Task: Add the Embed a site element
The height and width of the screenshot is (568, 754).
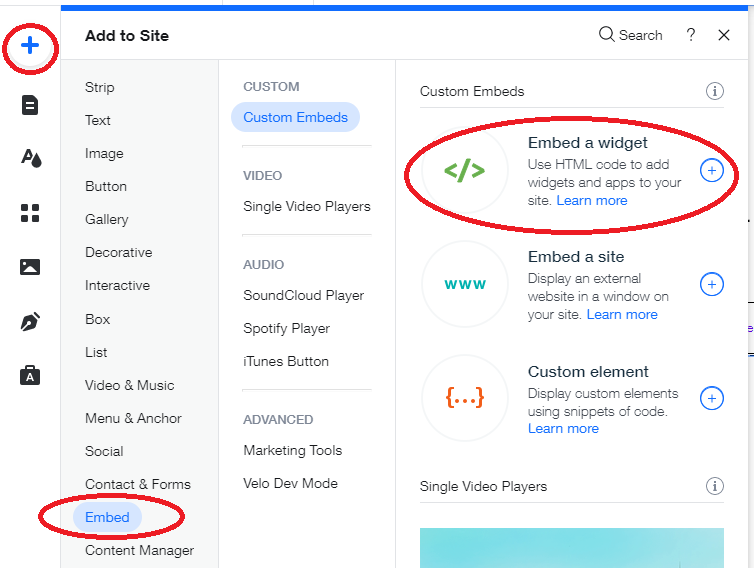Action: click(x=712, y=284)
